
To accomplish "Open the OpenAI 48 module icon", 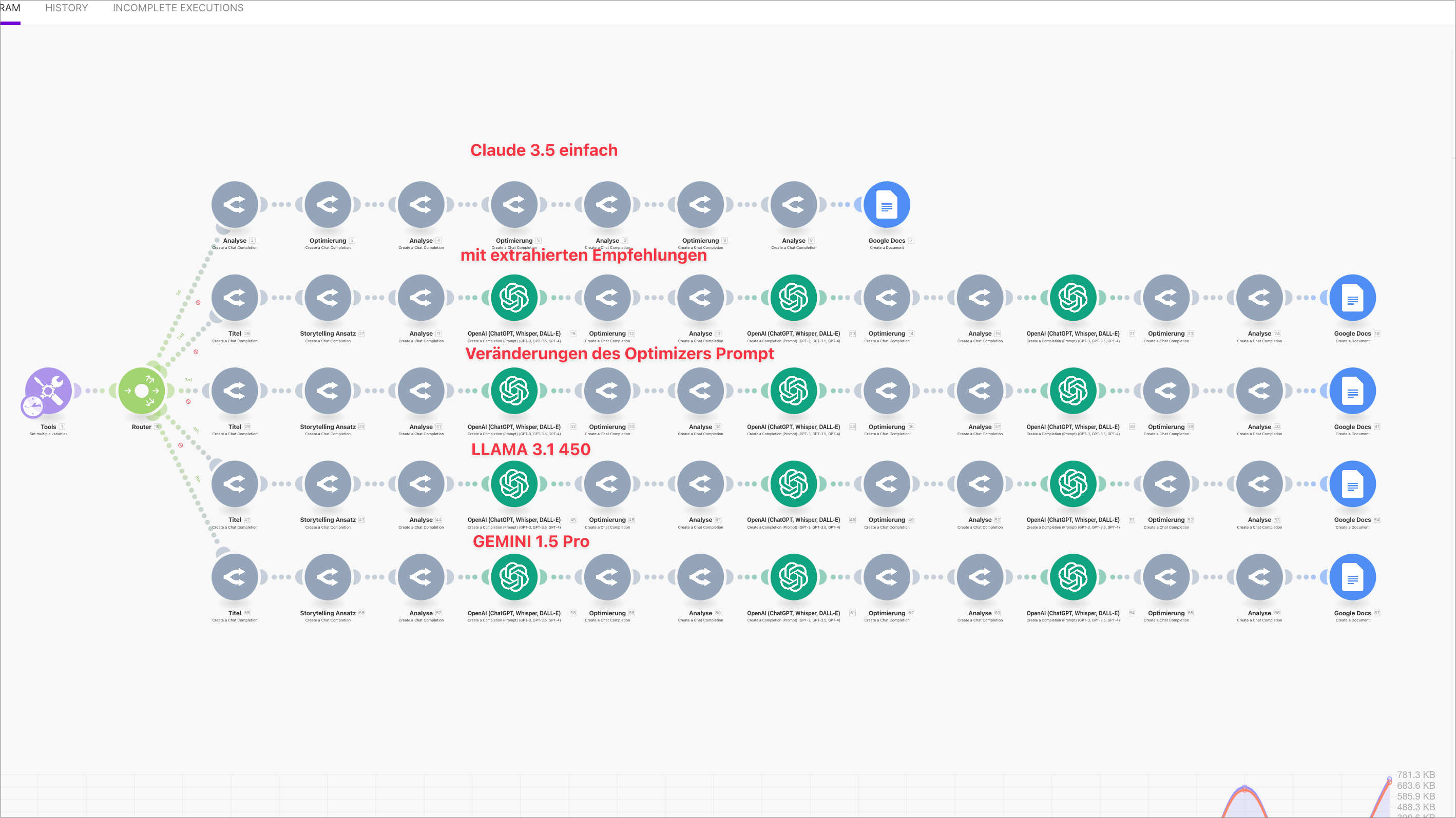I will [x=794, y=484].
